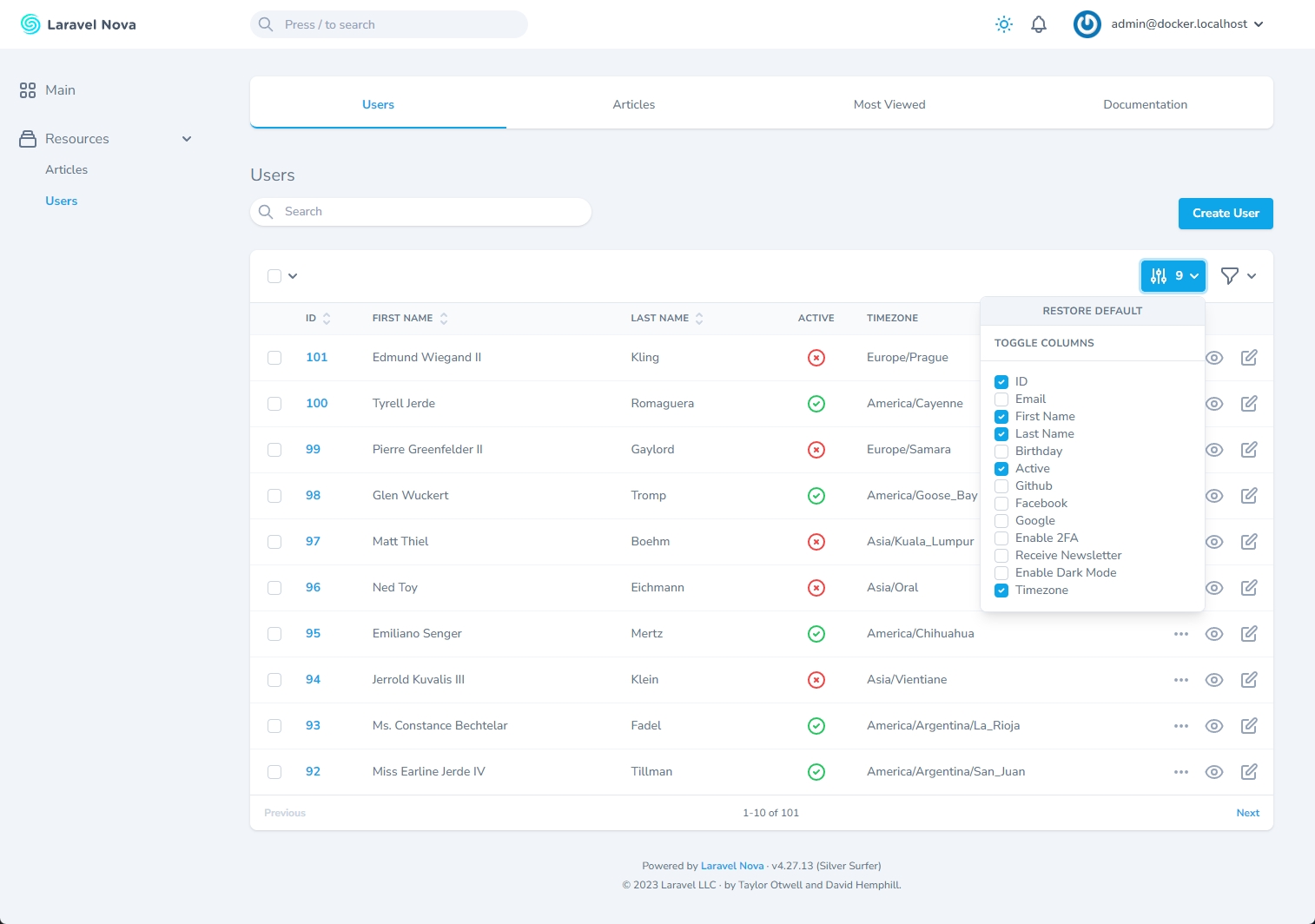Click the user avatar icon in the header
The width and height of the screenshot is (1315, 924).
point(1087,24)
